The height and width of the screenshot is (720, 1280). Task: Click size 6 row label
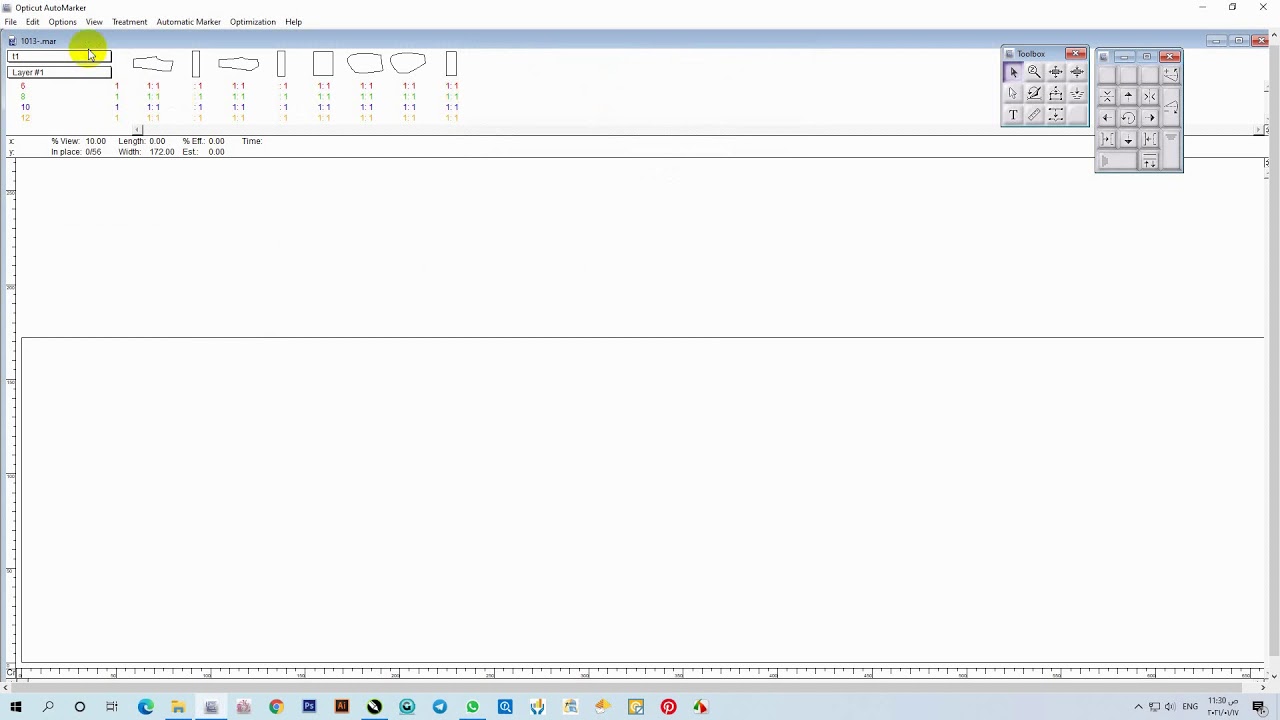pos(23,86)
